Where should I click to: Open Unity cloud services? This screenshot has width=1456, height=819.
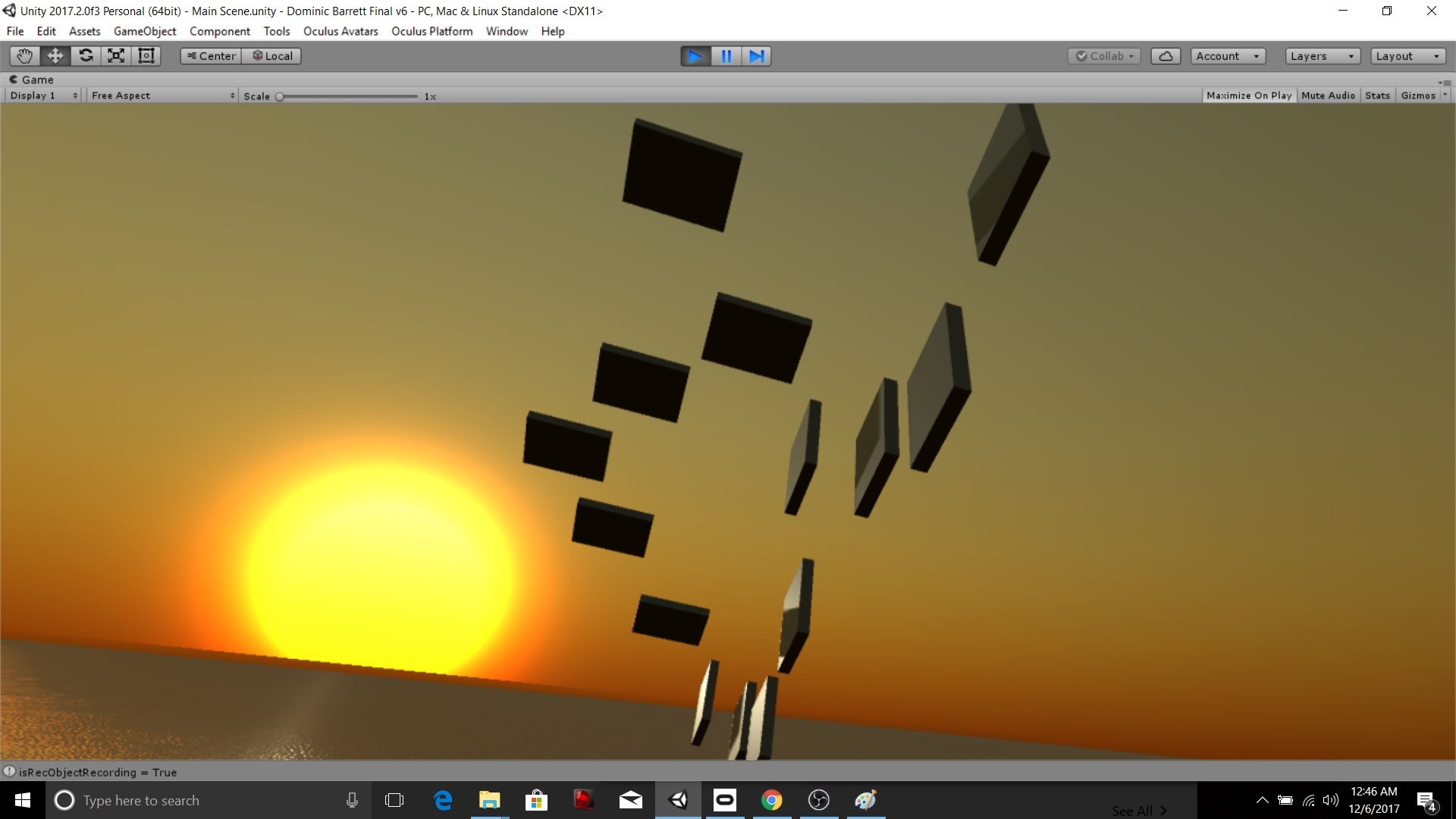pyautogui.click(x=1166, y=56)
